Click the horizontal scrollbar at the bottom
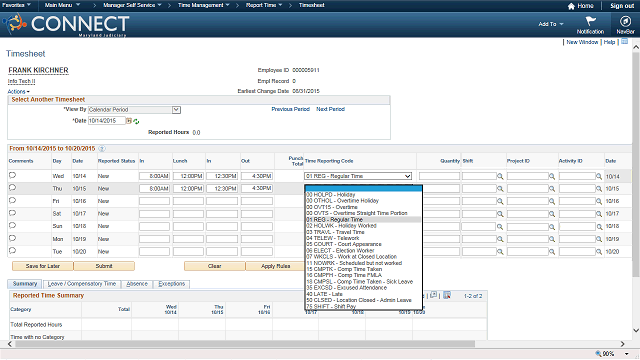The image size is (640, 360). (245, 344)
